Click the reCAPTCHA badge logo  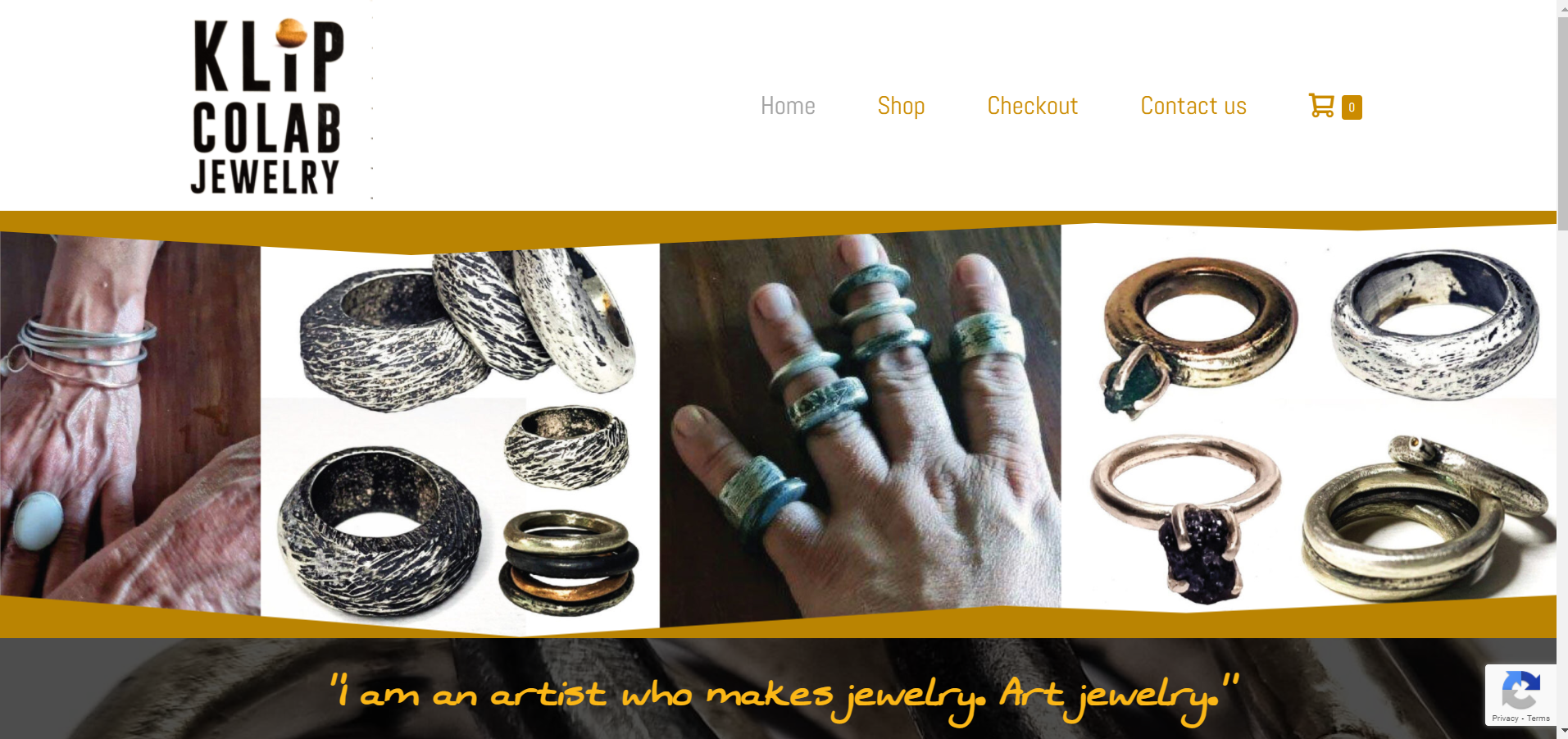[1520, 689]
